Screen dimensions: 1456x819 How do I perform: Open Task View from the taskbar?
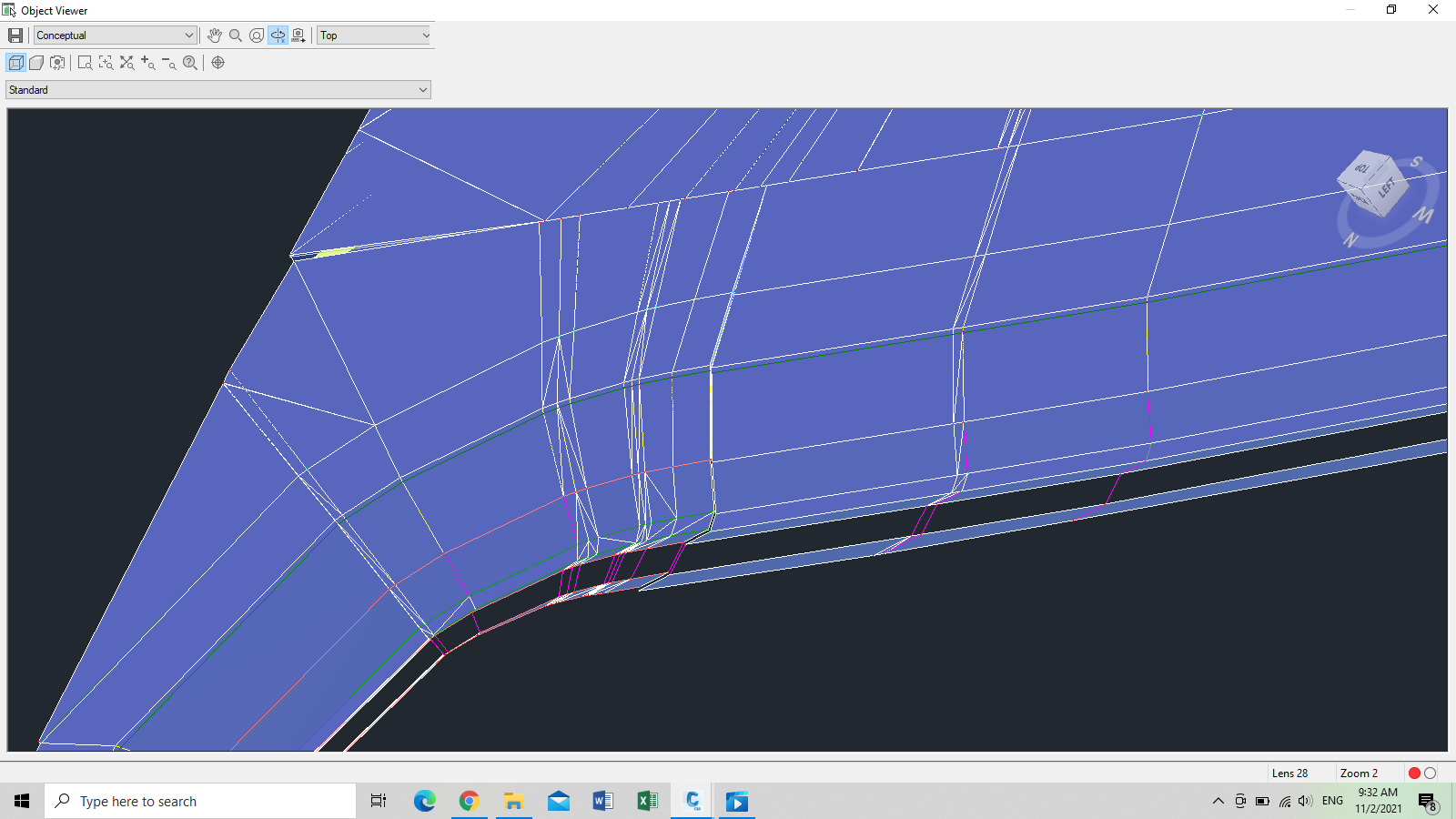point(379,801)
